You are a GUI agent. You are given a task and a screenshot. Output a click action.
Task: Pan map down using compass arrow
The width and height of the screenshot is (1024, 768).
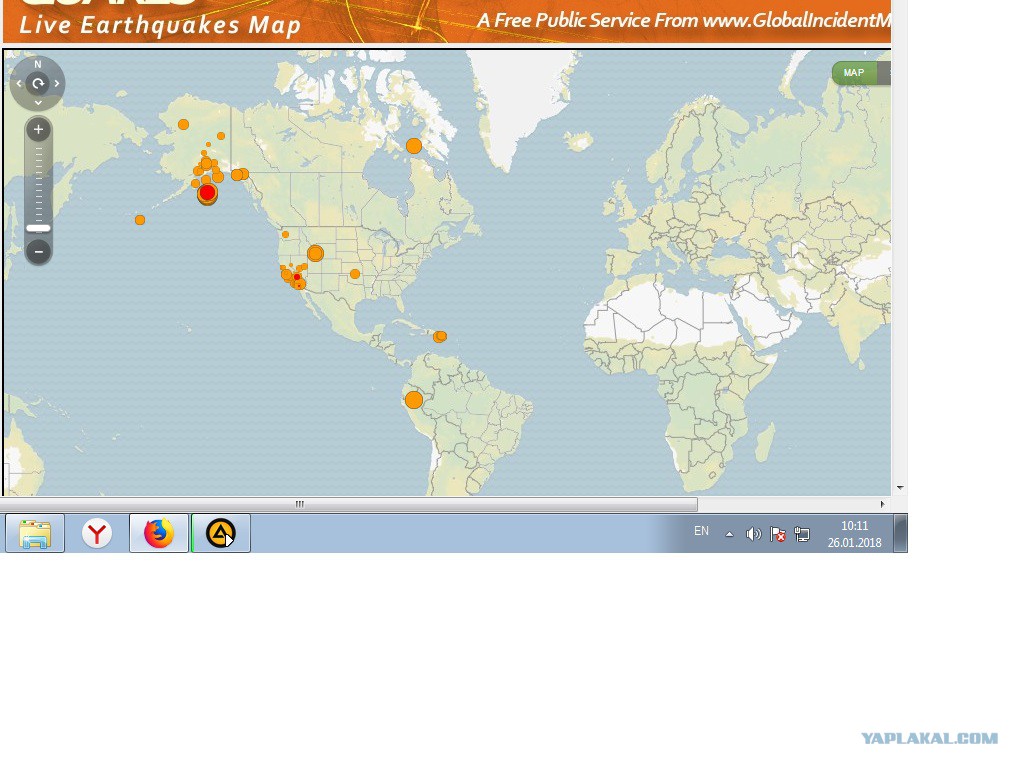click(x=38, y=103)
